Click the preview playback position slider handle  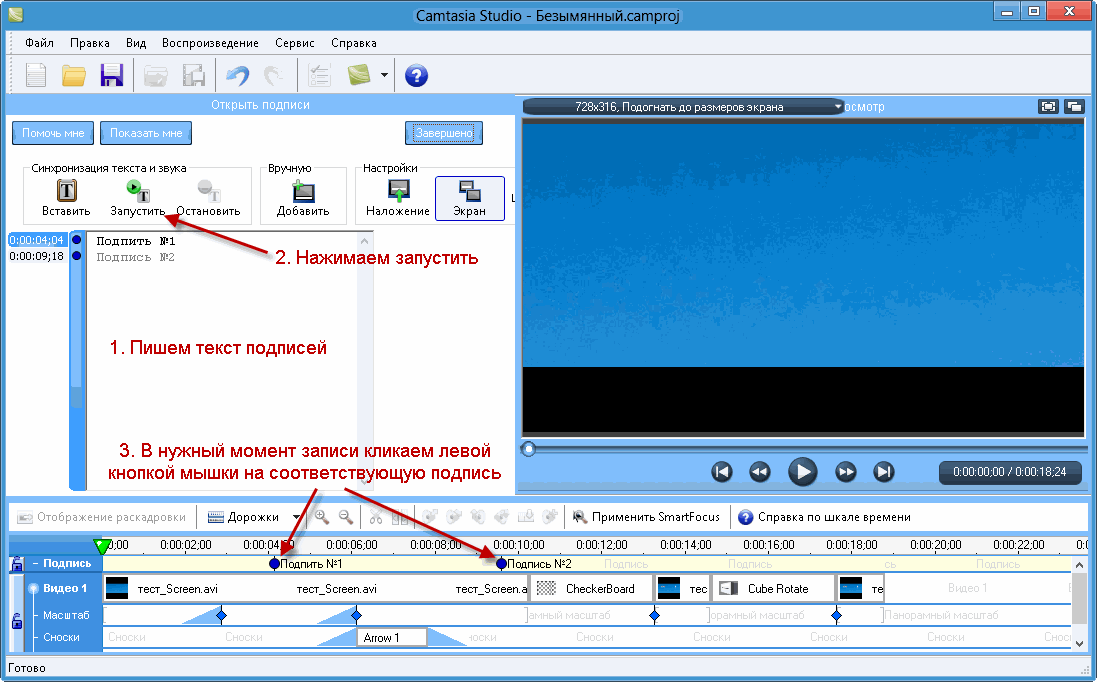[x=528, y=449]
